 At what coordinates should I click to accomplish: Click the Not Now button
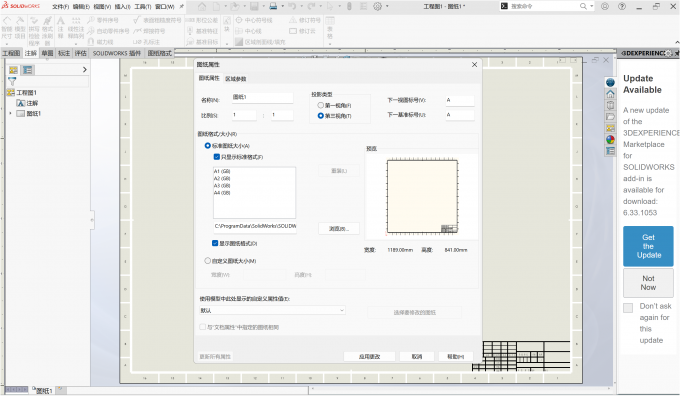[x=648, y=283]
